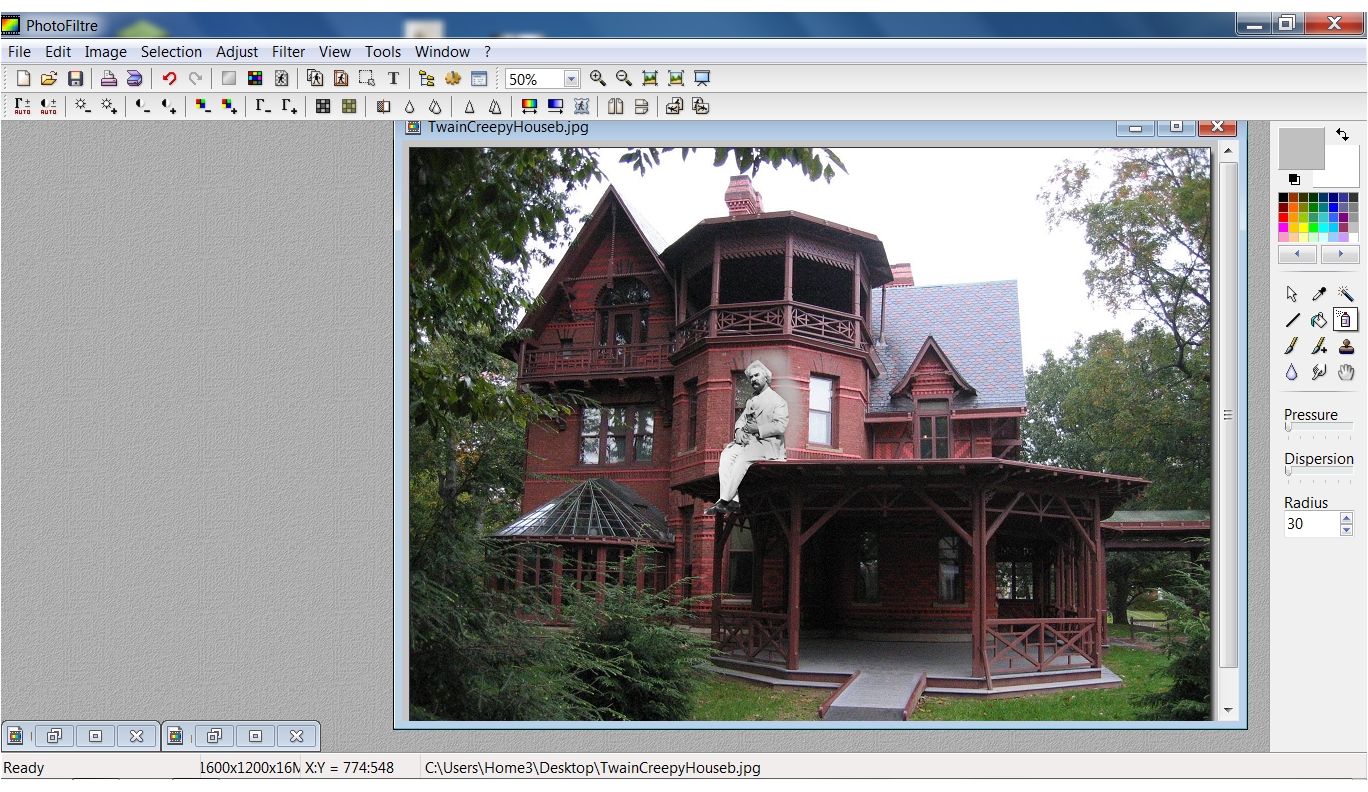This screenshot has height=792, width=1368.
Task: Decrease brightness with the sun minus icon
Action: [83, 106]
